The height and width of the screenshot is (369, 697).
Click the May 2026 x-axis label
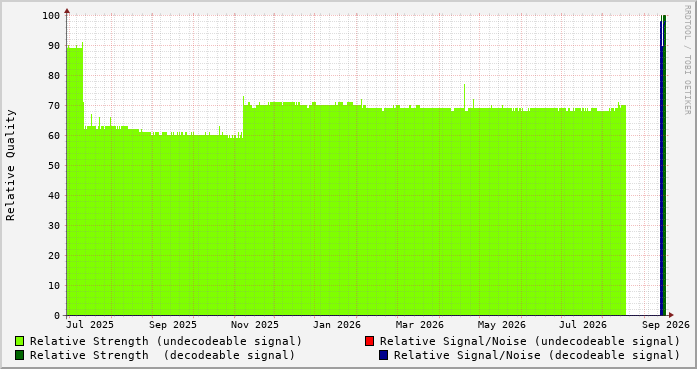[501, 325]
